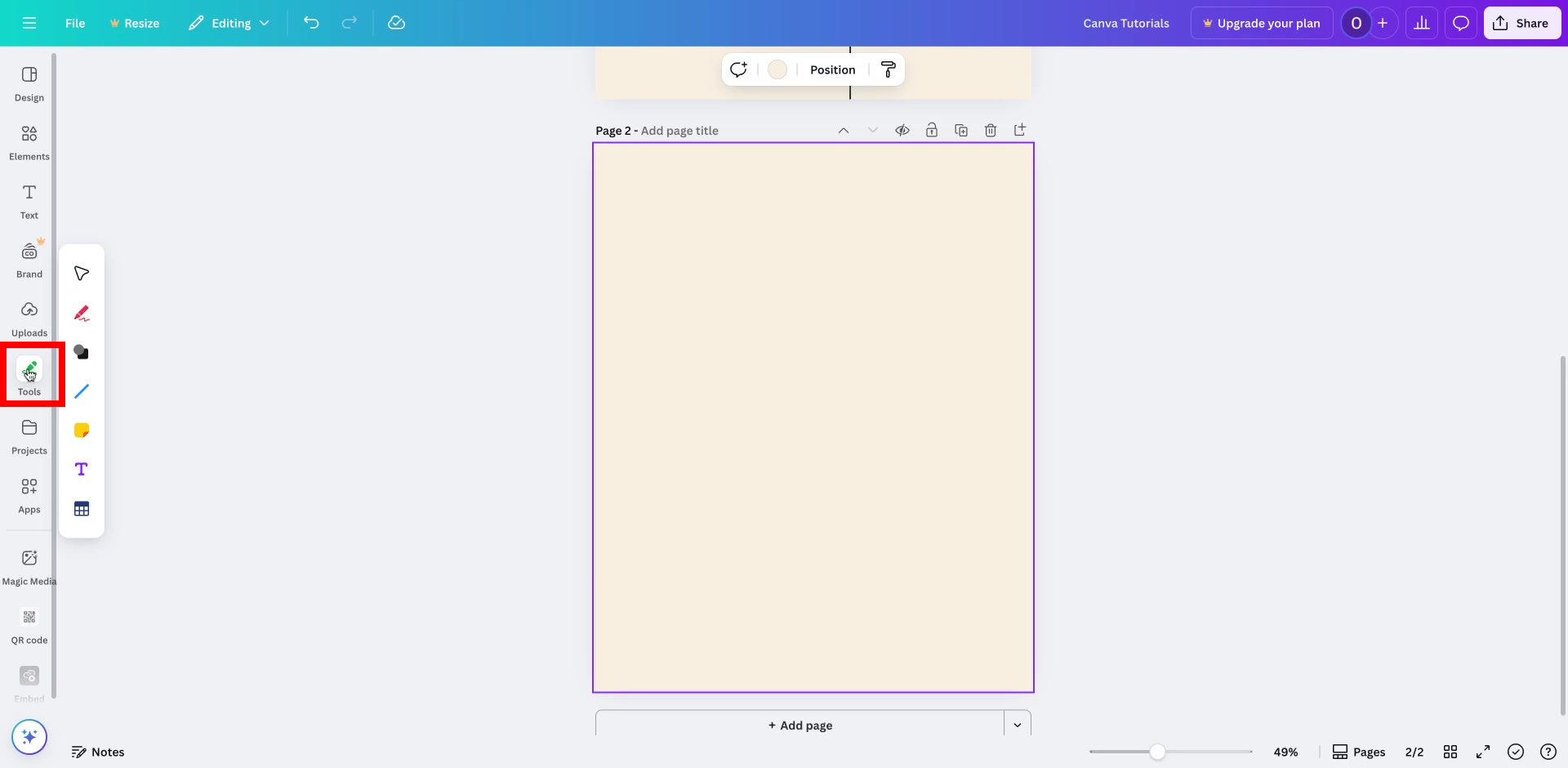Image resolution: width=1568 pixels, height=768 pixels.
Task: Select the Line tool
Action: pos(82,391)
